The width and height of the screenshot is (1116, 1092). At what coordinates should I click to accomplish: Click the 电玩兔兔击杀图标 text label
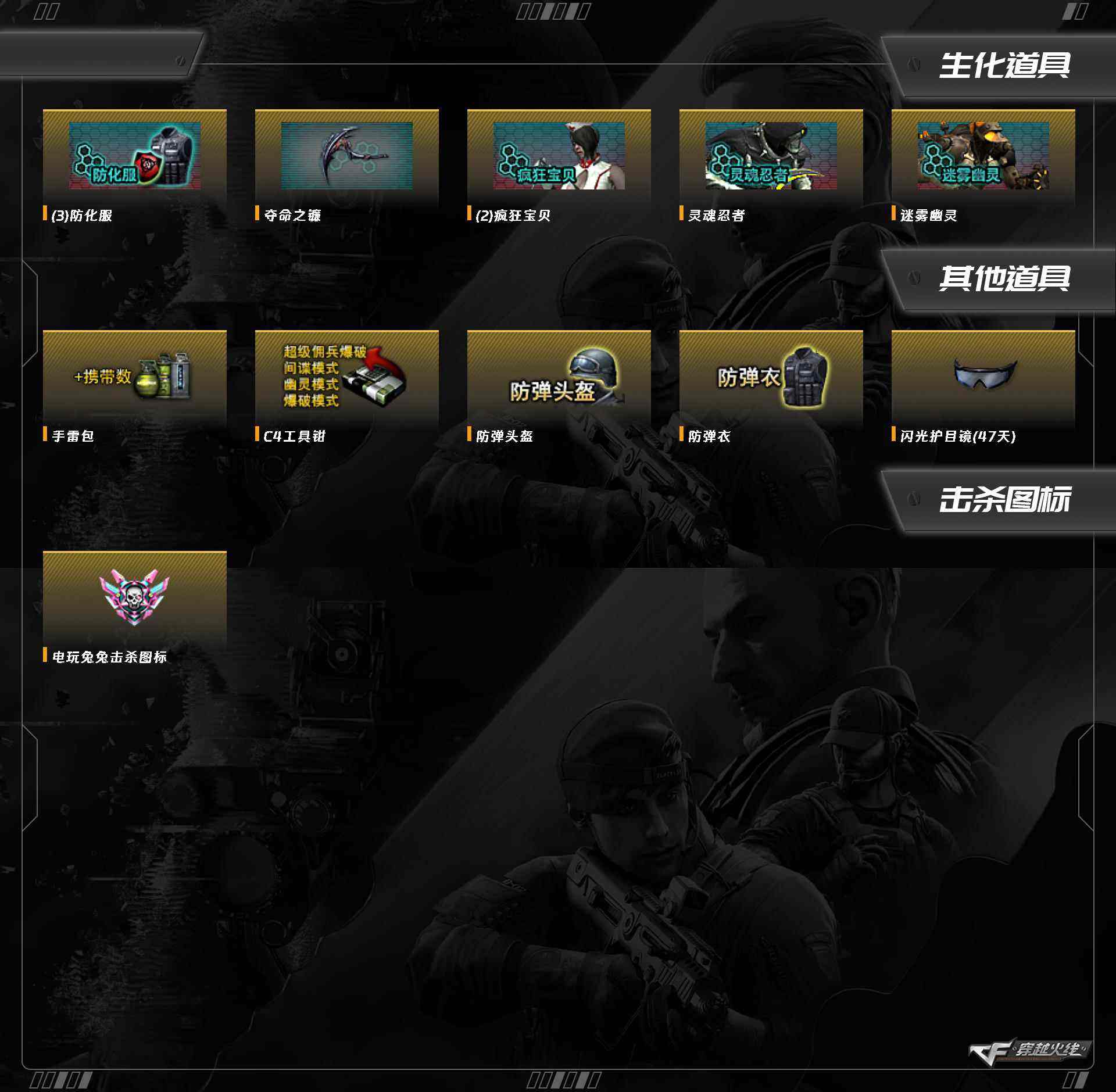pos(110,657)
